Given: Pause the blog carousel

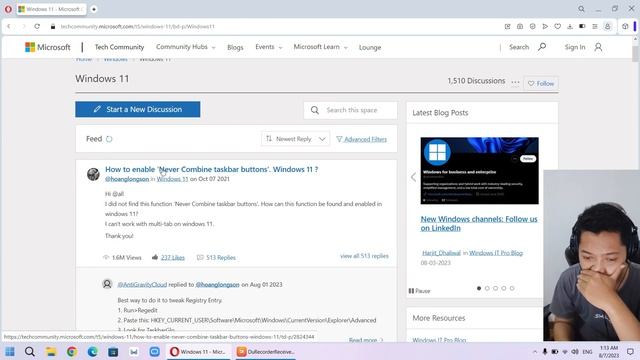Looking at the screenshot, I should [x=419, y=291].
